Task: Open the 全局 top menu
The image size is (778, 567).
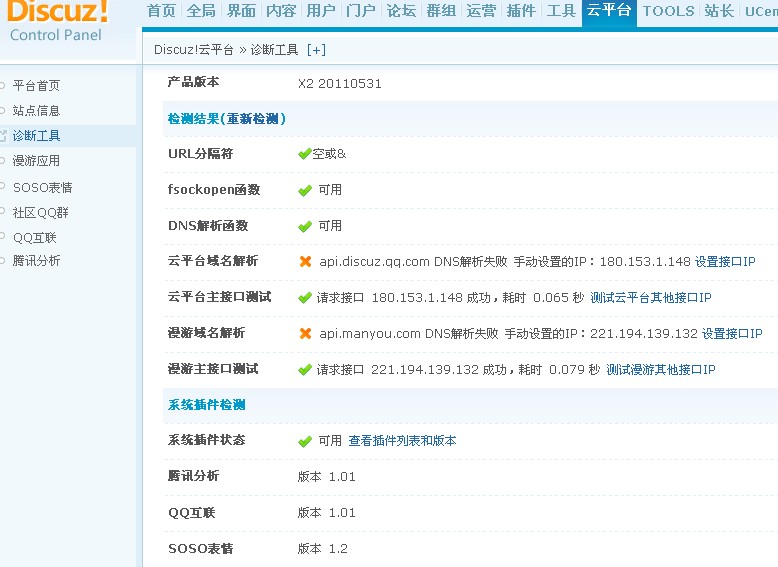Action: coord(201,10)
